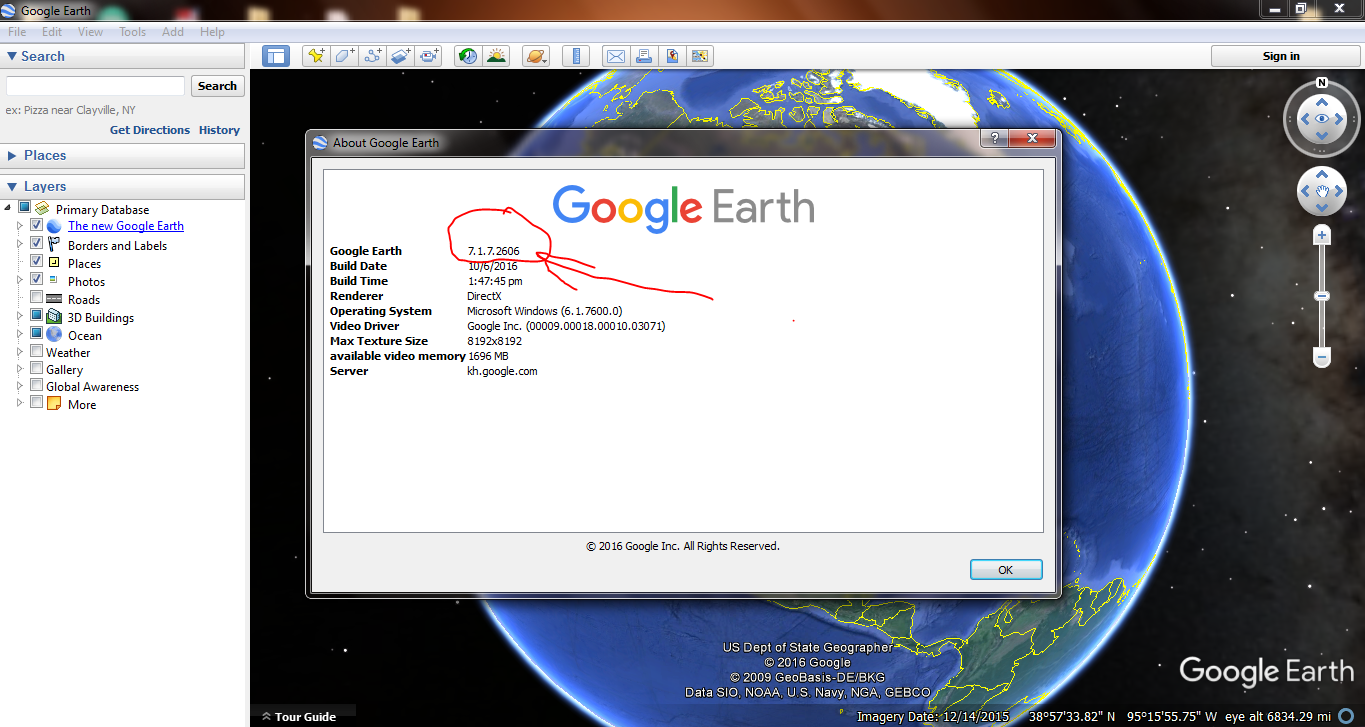The image size is (1365, 727).
Task: Enable the Roads layer
Action: pyautogui.click(x=36, y=299)
